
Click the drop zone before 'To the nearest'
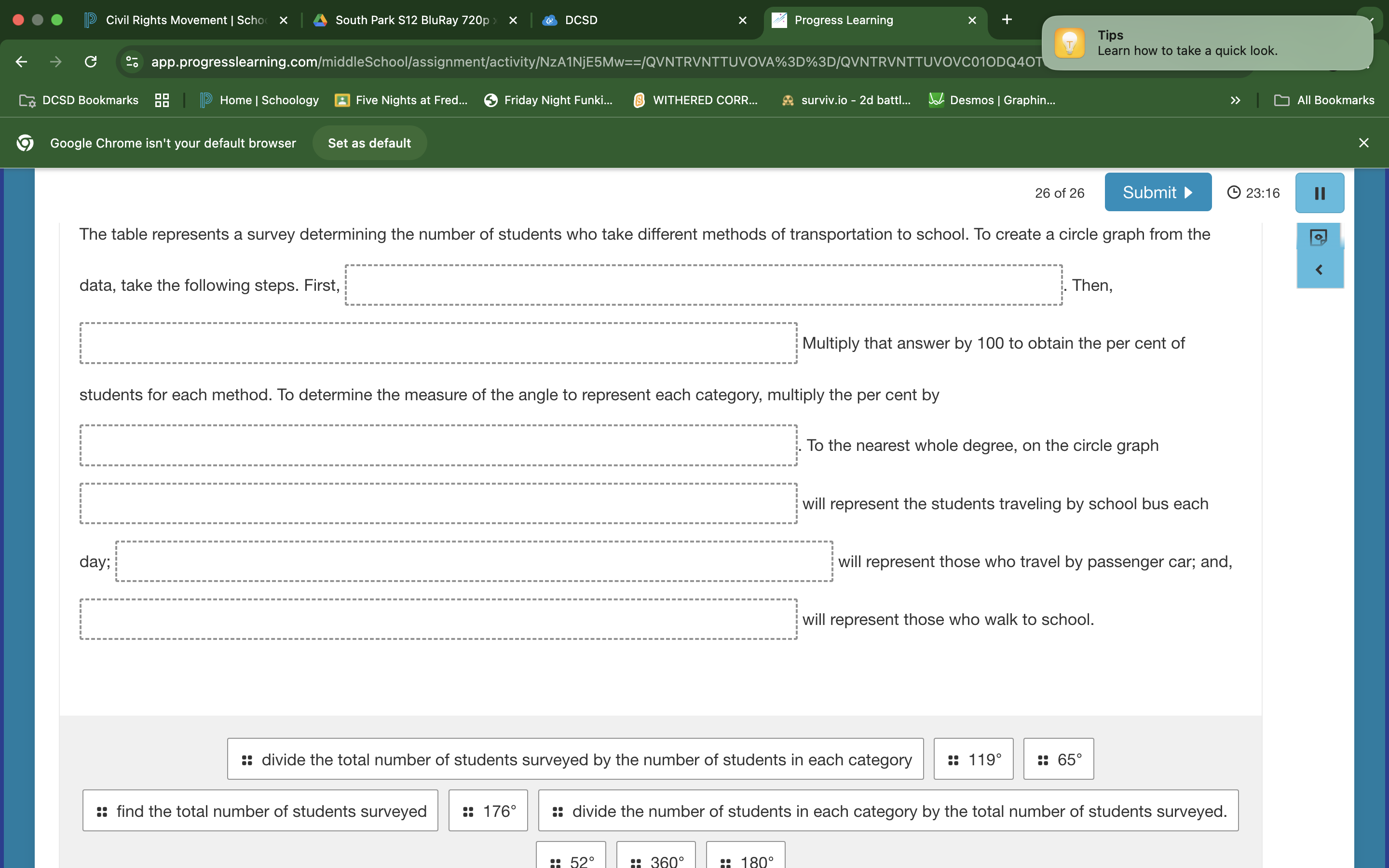pos(438,446)
